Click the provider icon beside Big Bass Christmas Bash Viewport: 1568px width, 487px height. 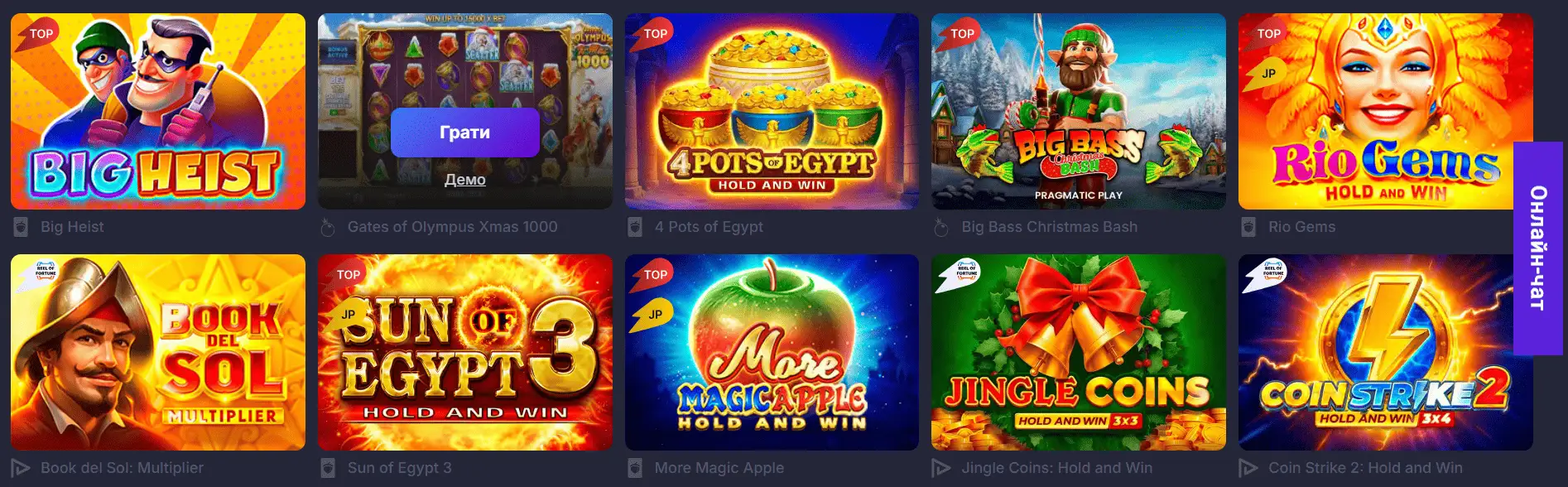pyautogui.click(x=941, y=227)
